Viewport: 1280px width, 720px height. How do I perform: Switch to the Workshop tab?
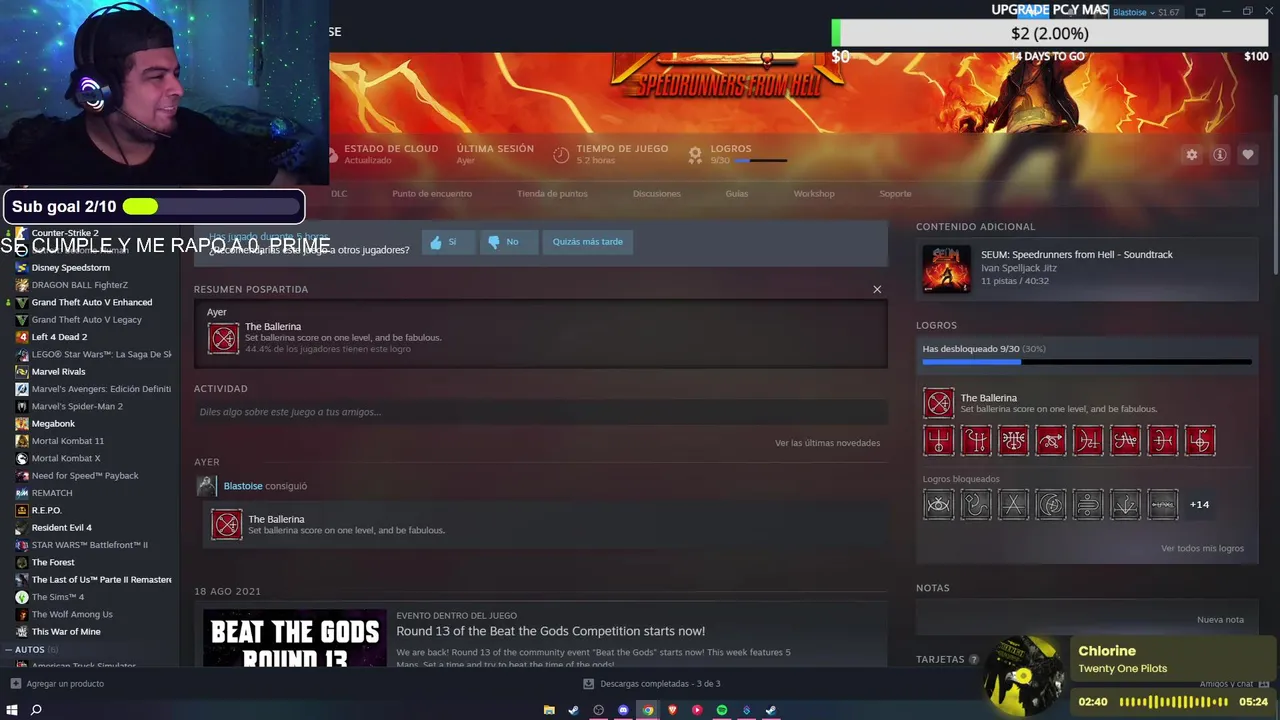pos(814,194)
